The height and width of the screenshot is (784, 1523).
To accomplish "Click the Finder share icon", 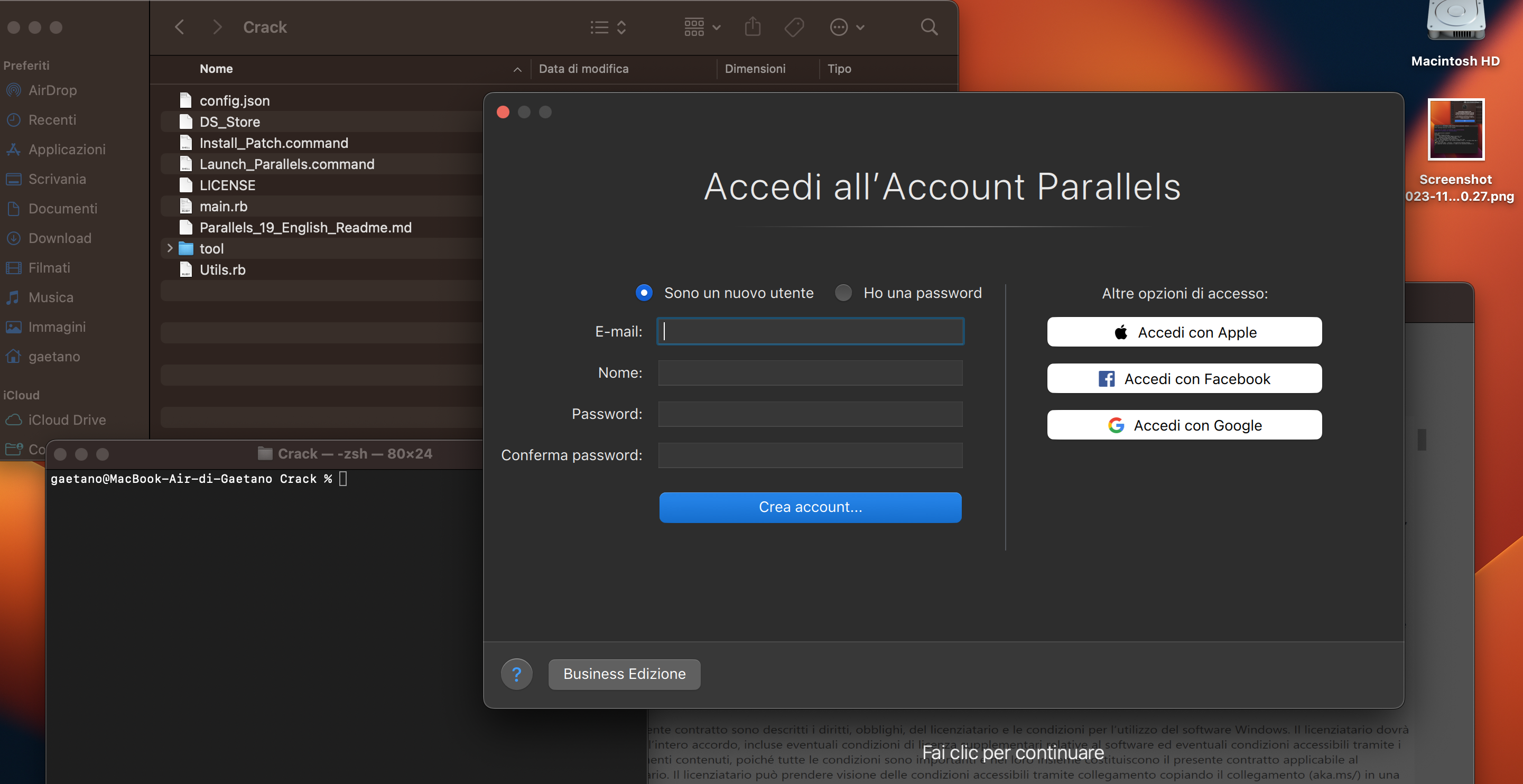I will (753, 27).
